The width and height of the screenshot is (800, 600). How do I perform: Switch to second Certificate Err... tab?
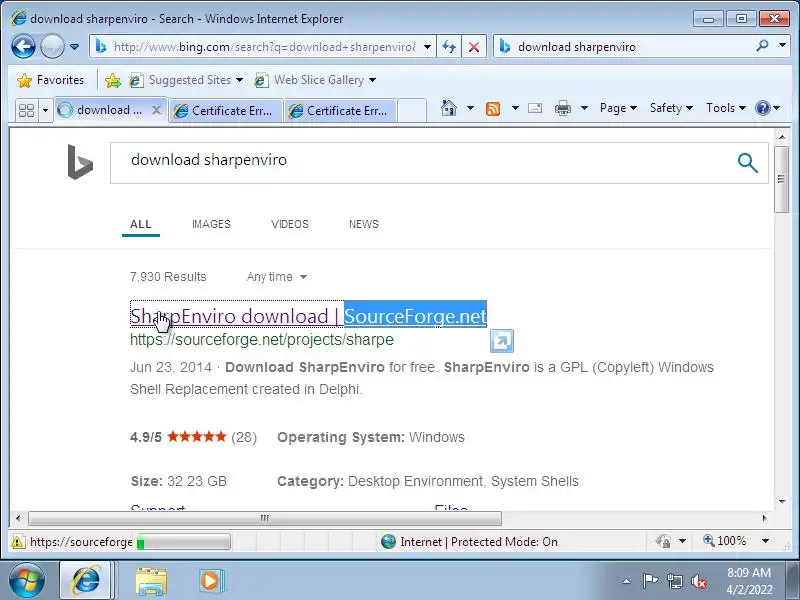pyautogui.click(x=340, y=111)
